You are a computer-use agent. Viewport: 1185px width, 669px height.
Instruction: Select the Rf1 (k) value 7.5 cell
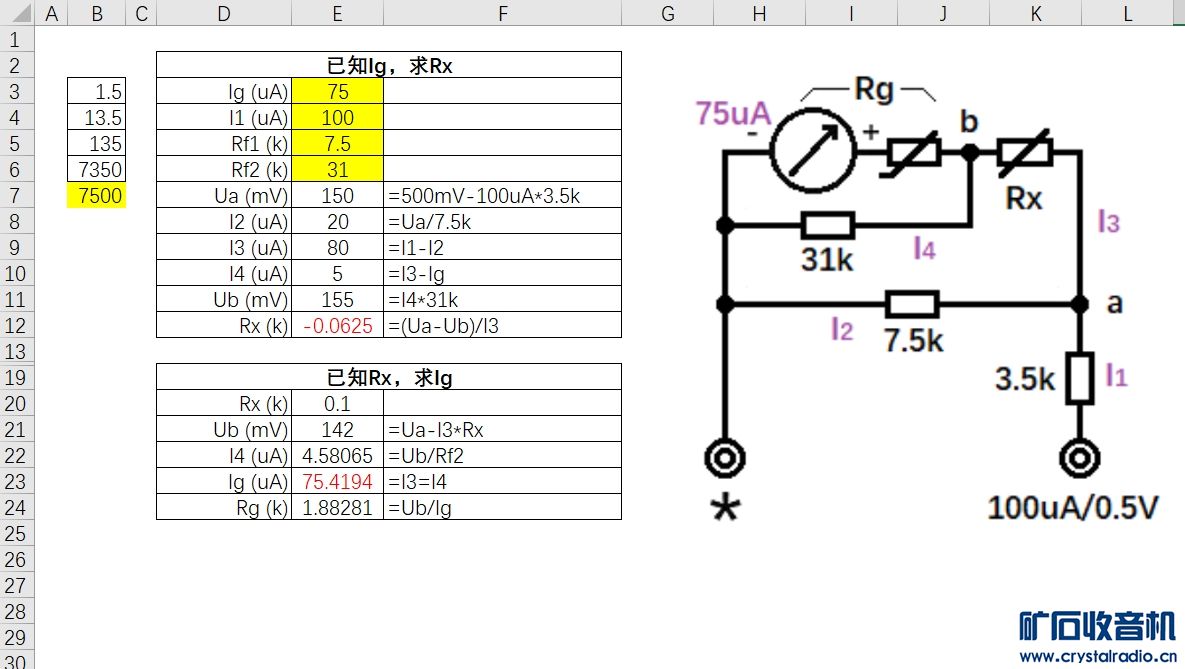tap(337, 144)
